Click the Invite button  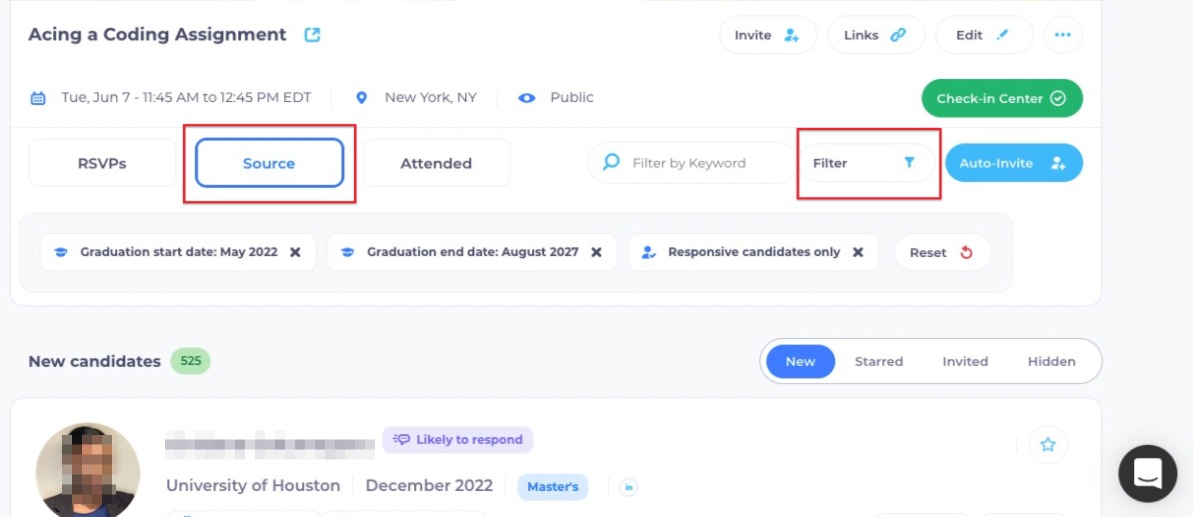pyautogui.click(x=767, y=35)
